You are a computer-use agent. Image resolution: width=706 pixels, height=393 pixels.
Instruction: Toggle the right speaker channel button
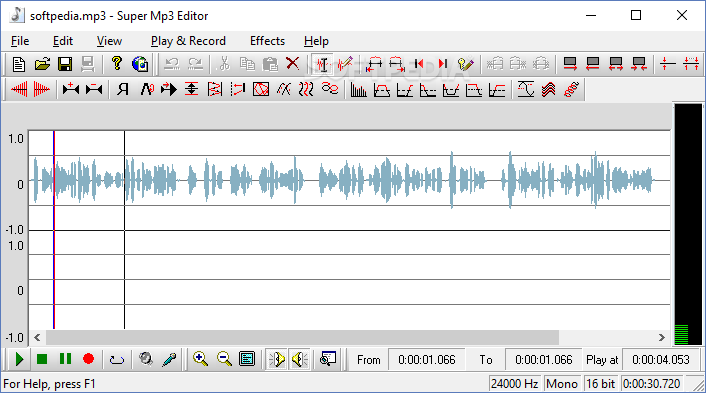coord(299,359)
